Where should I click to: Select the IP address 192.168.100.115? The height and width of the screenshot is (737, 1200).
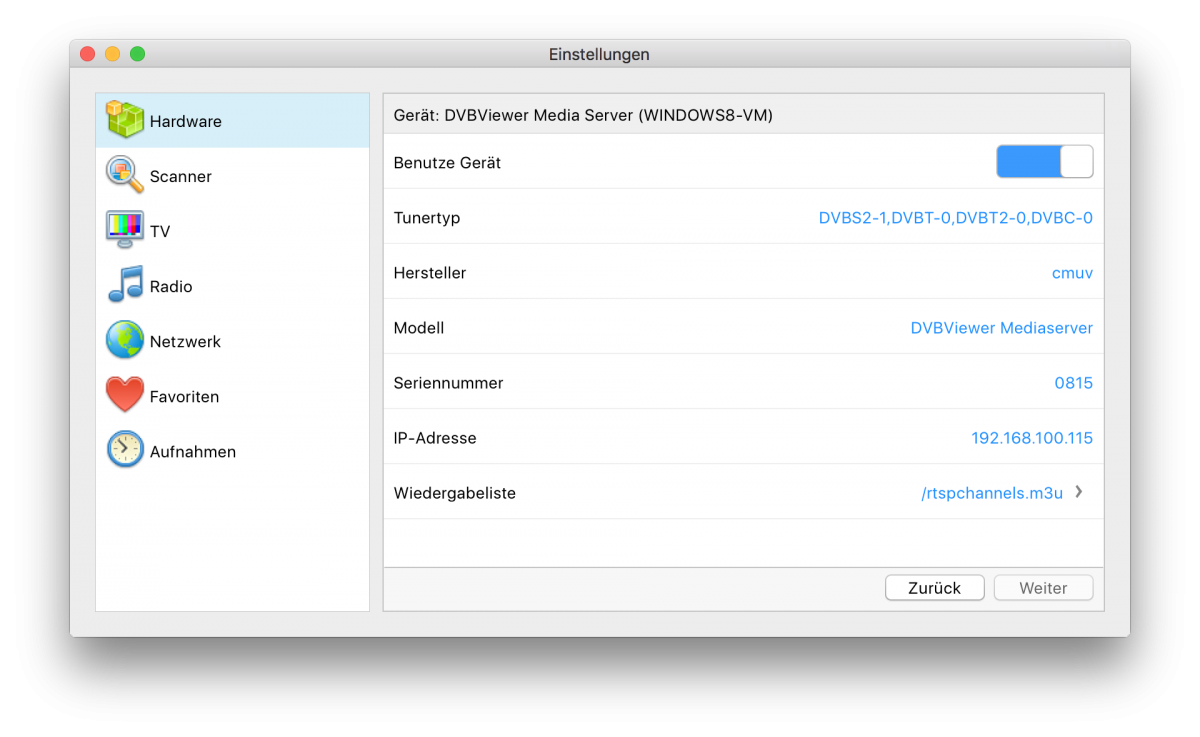coord(1032,438)
